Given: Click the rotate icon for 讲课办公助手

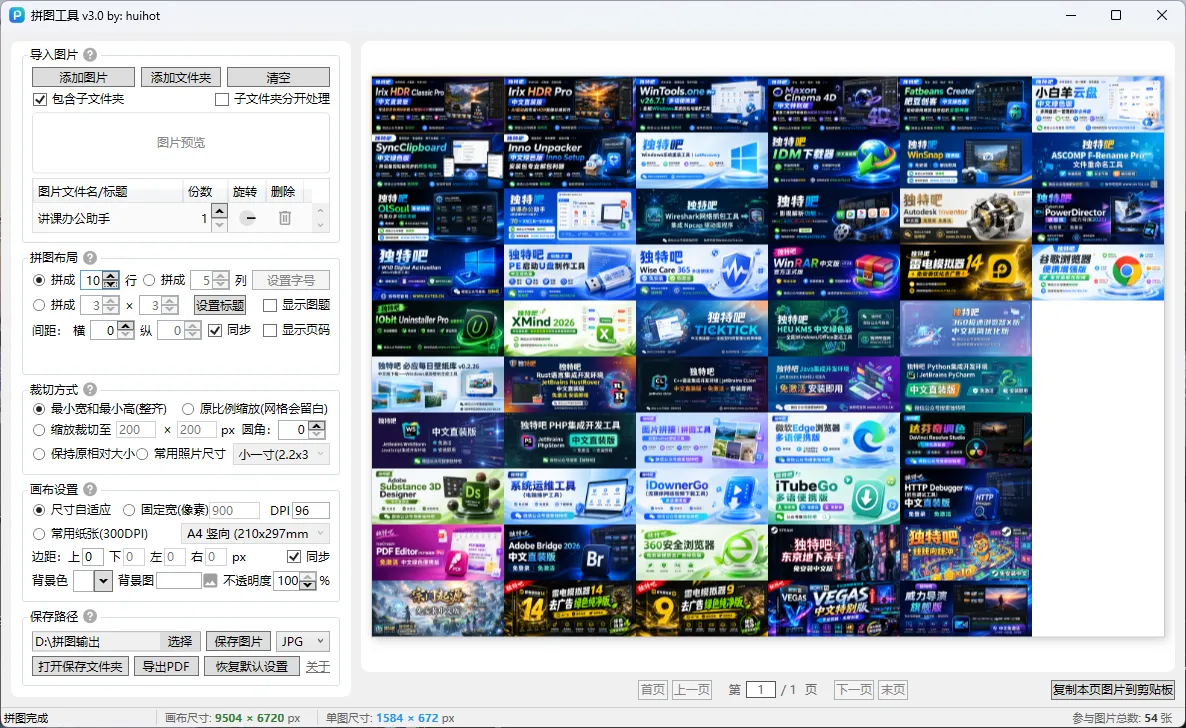Looking at the screenshot, I should (x=250, y=218).
